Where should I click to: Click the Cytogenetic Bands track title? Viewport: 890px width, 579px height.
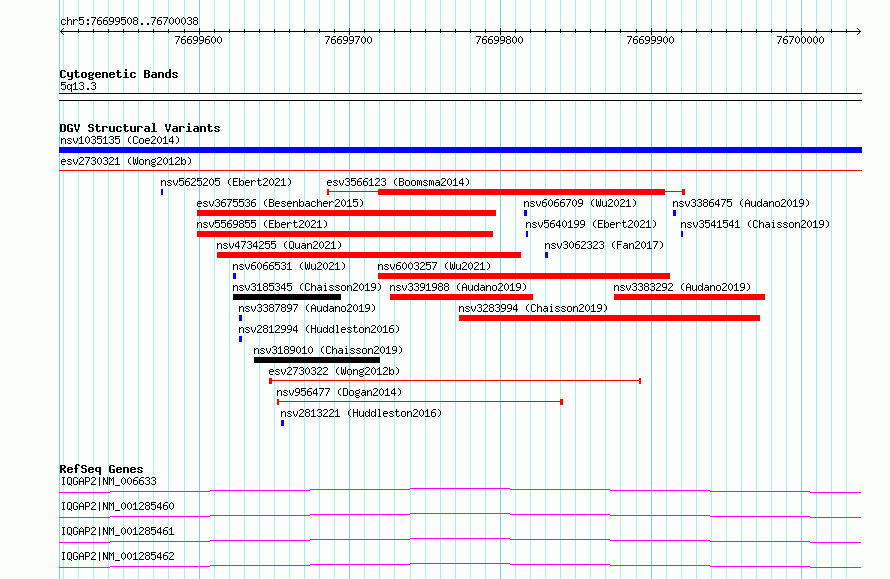(x=119, y=74)
